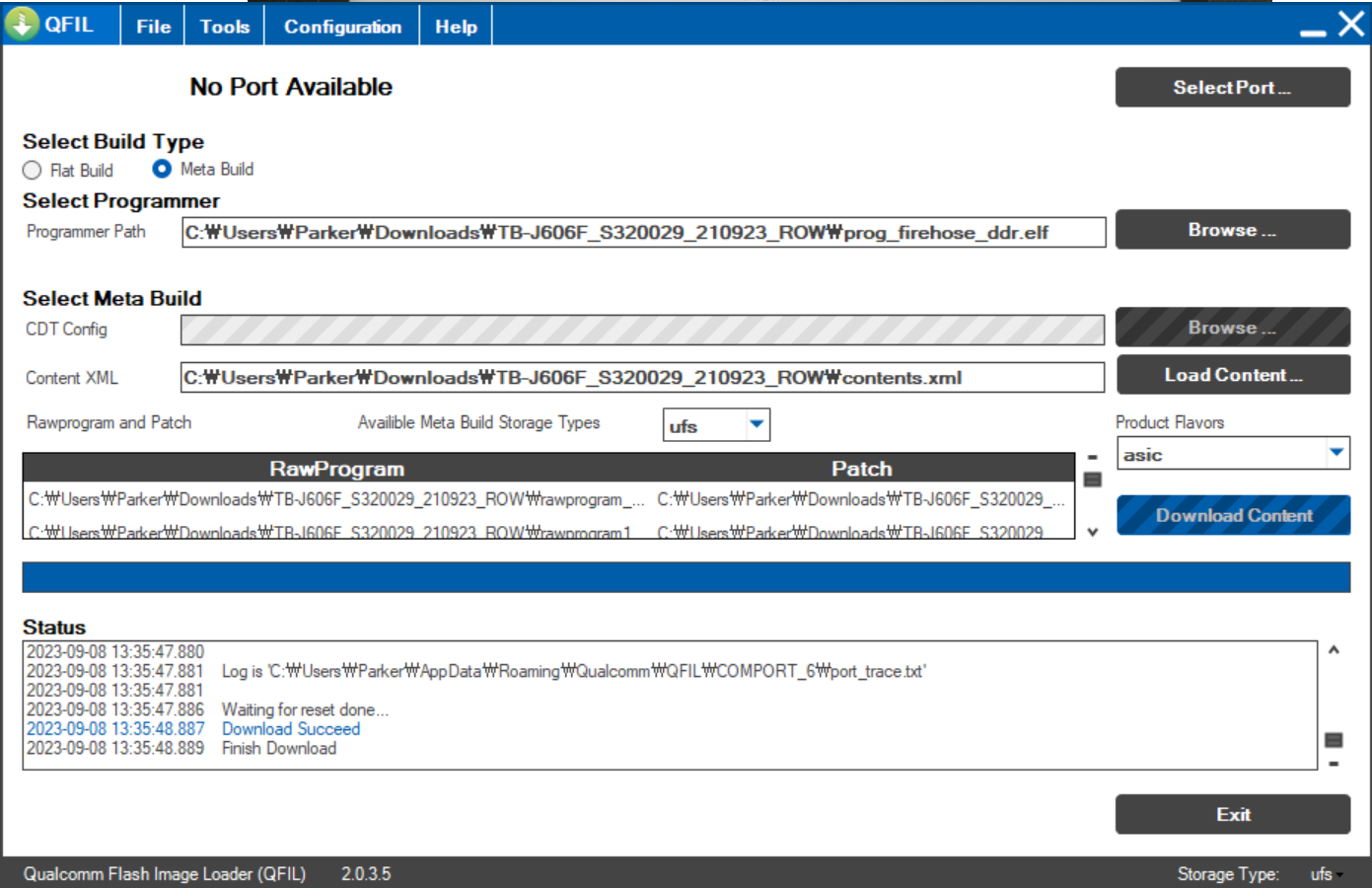Click the 'Download Succeed' log line
Viewport: 1372px width, 888px height.
pyautogui.click(x=291, y=729)
